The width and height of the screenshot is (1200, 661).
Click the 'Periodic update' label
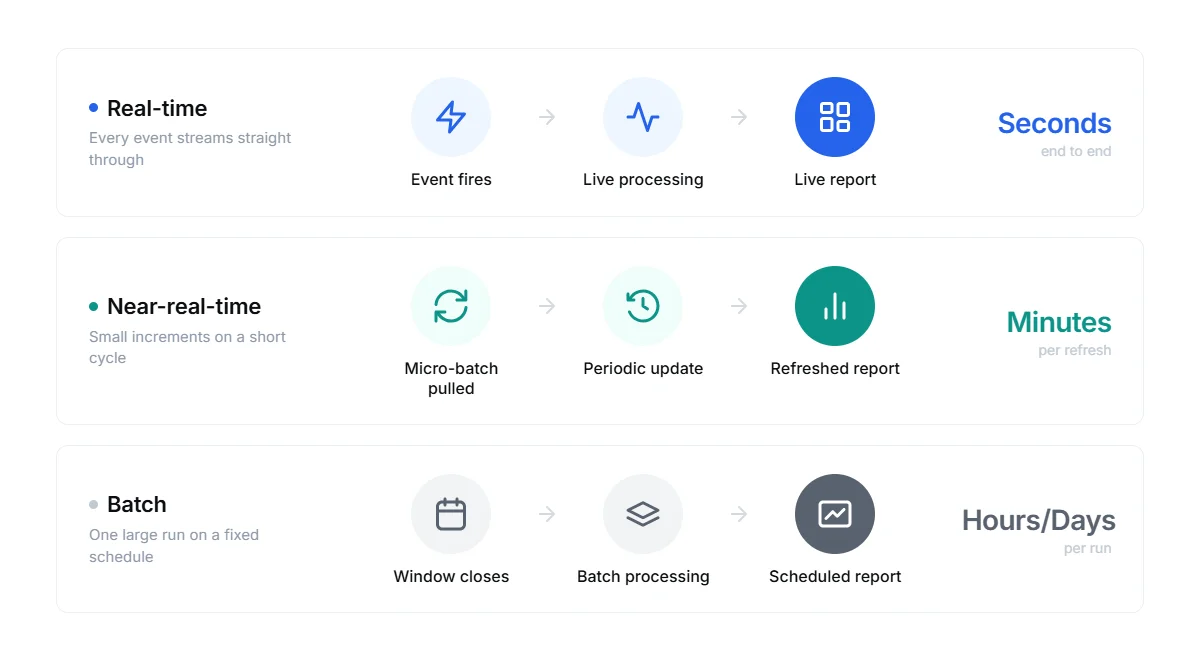click(x=643, y=369)
